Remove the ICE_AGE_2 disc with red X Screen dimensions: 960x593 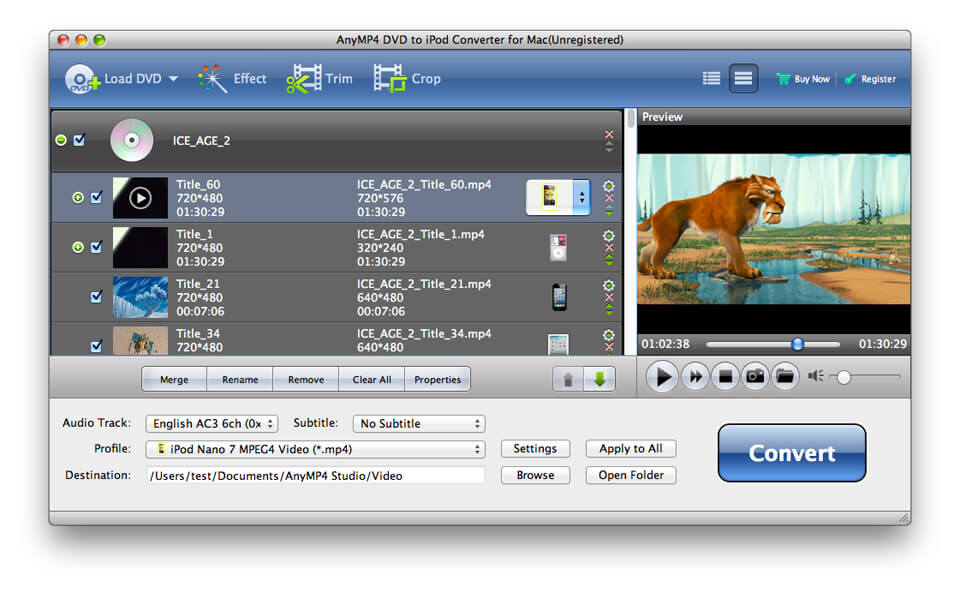tap(609, 134)
